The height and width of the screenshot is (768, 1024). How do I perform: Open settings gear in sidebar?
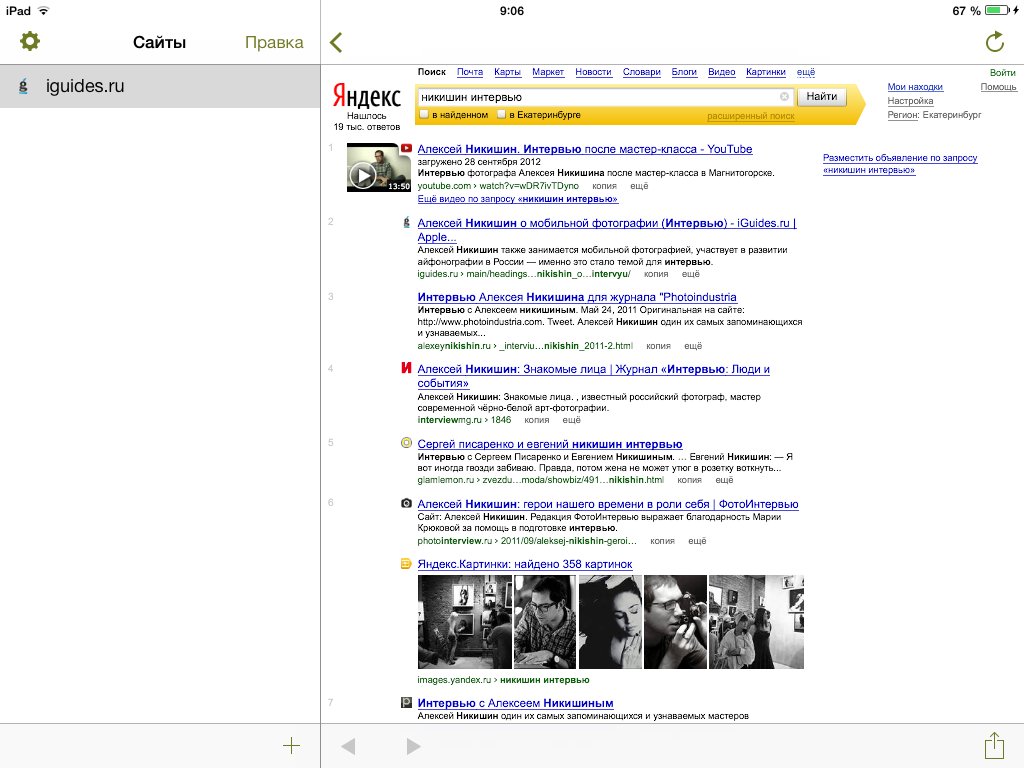point(30,42)
